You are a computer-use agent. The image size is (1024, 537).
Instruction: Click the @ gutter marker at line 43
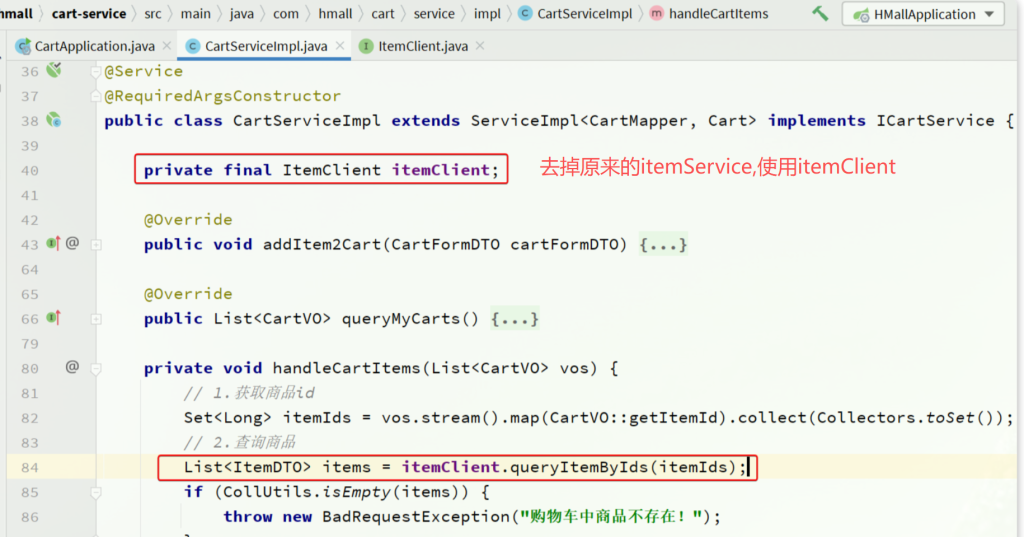pyautogui.click(x=72, y=243)
